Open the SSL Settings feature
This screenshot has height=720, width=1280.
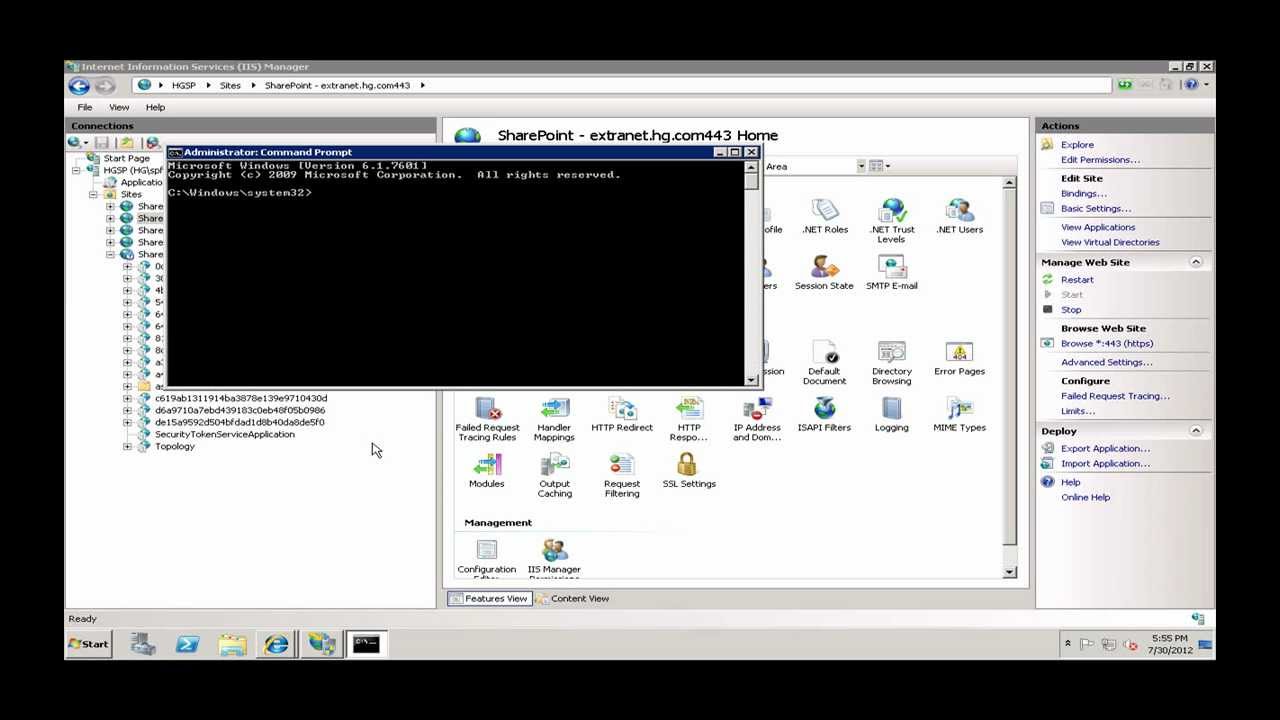click(x=689, y=471)
